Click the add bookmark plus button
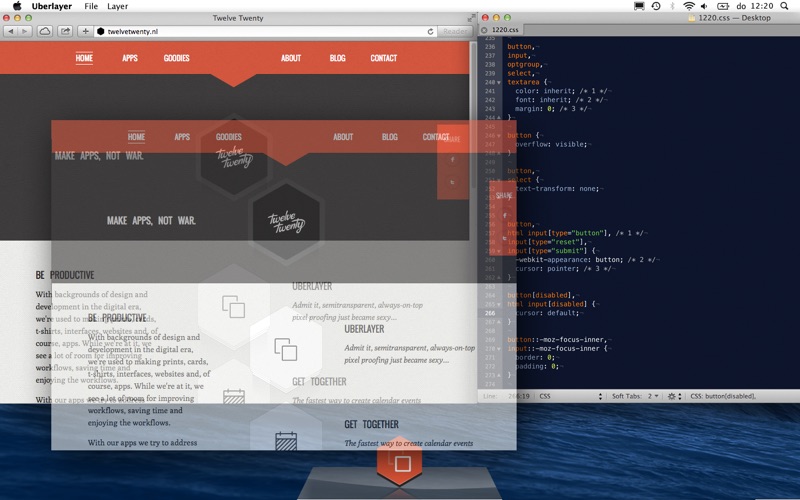800x500 pixels. pos(85,31)
